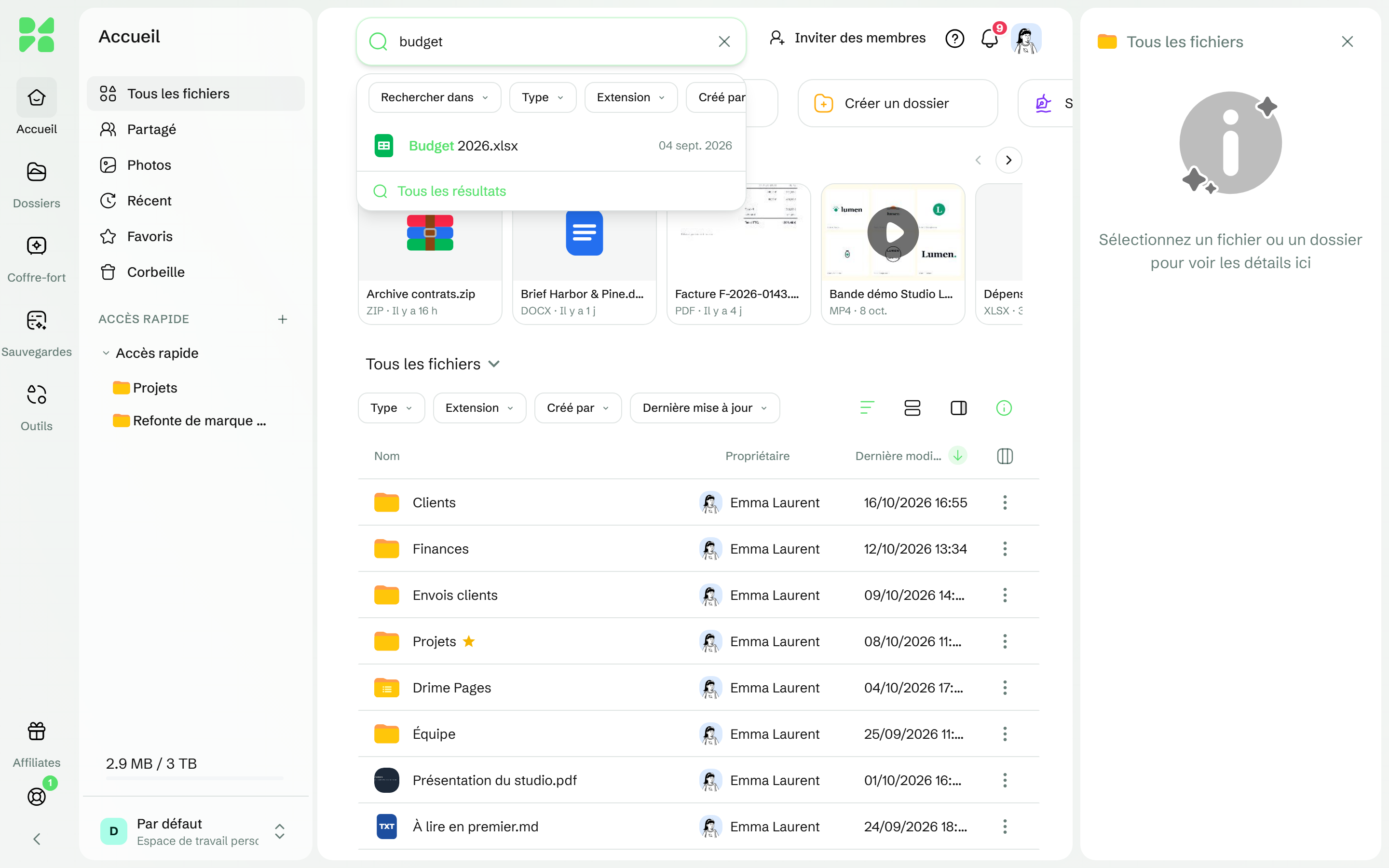The height and width of the screenshot is (868, 1389).
Task: Open the help question mark icon
Action: pyautogui.click(x=954, y=39)
